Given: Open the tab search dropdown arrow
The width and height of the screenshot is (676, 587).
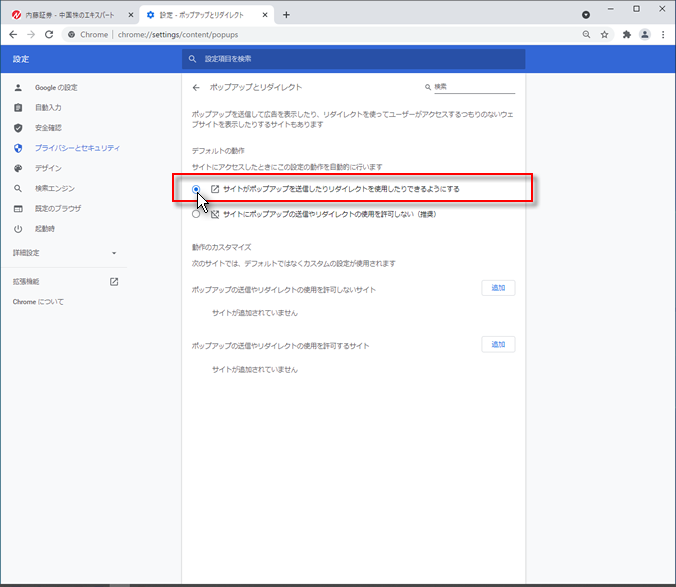Looking at the screenshot, I should (586, 15).
